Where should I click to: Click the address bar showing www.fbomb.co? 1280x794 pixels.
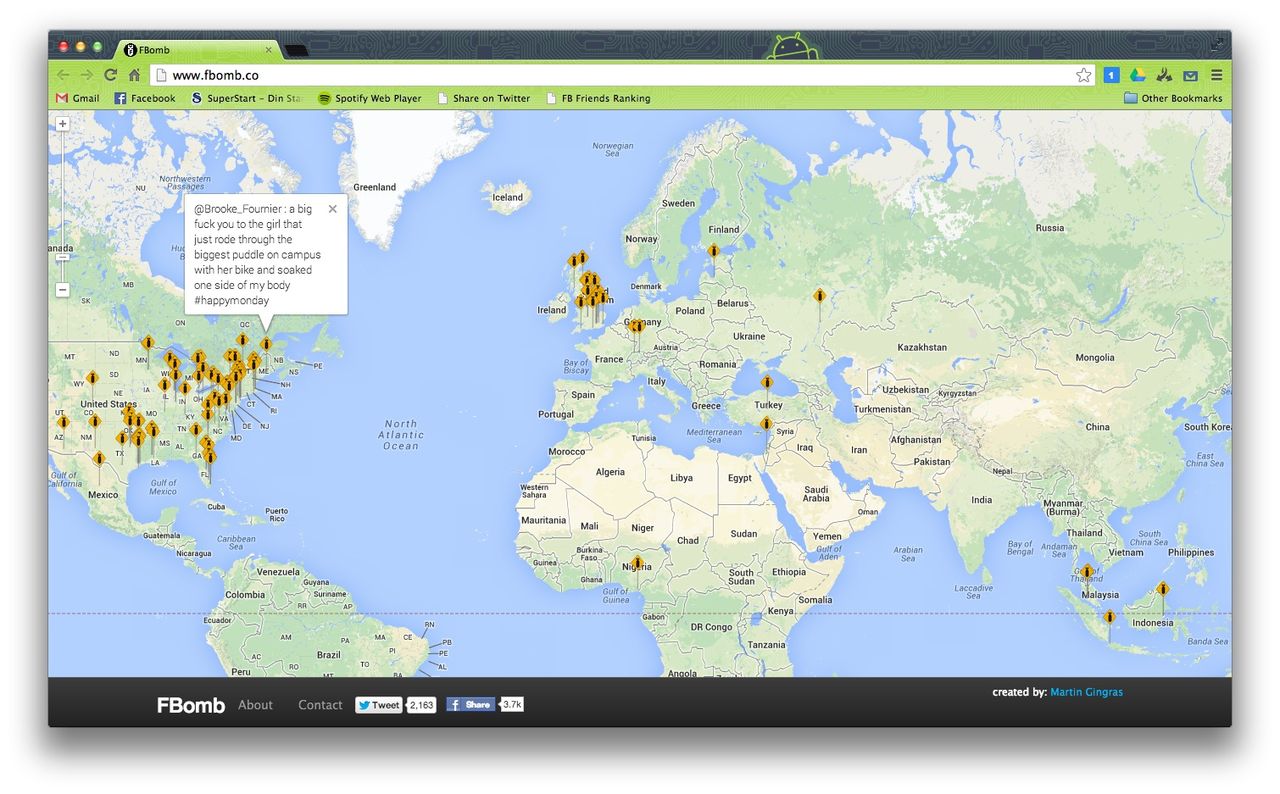(x=600, y=75)
